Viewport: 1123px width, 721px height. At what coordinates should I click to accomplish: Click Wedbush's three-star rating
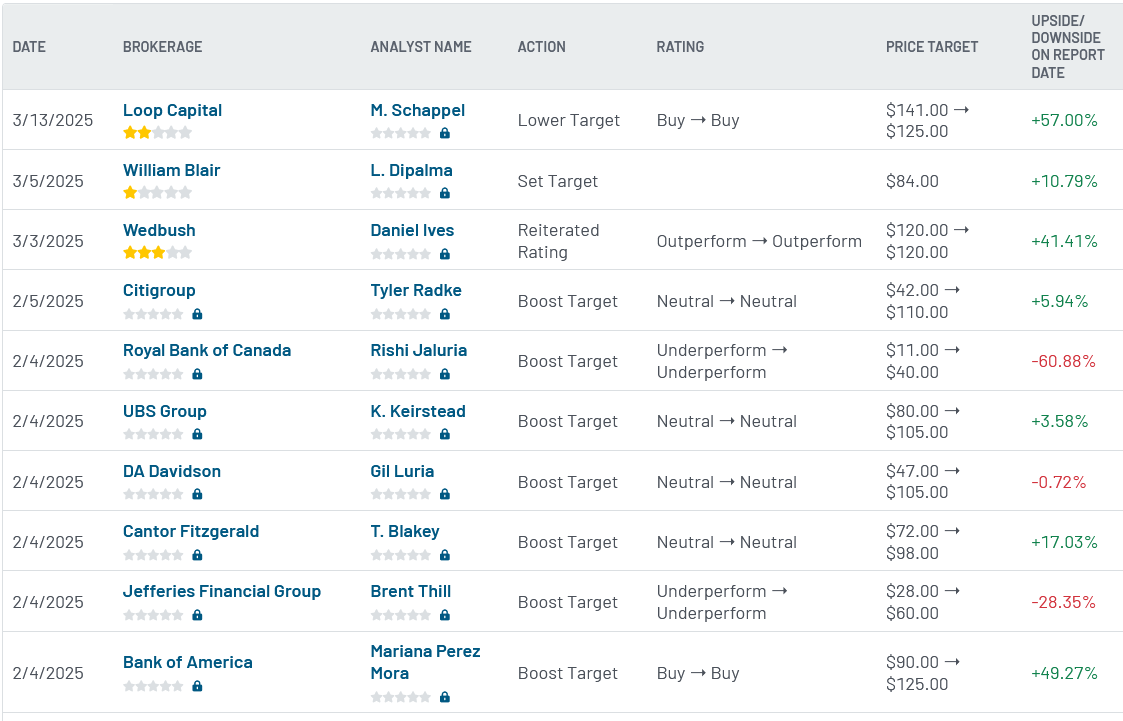tap(158, 253)
